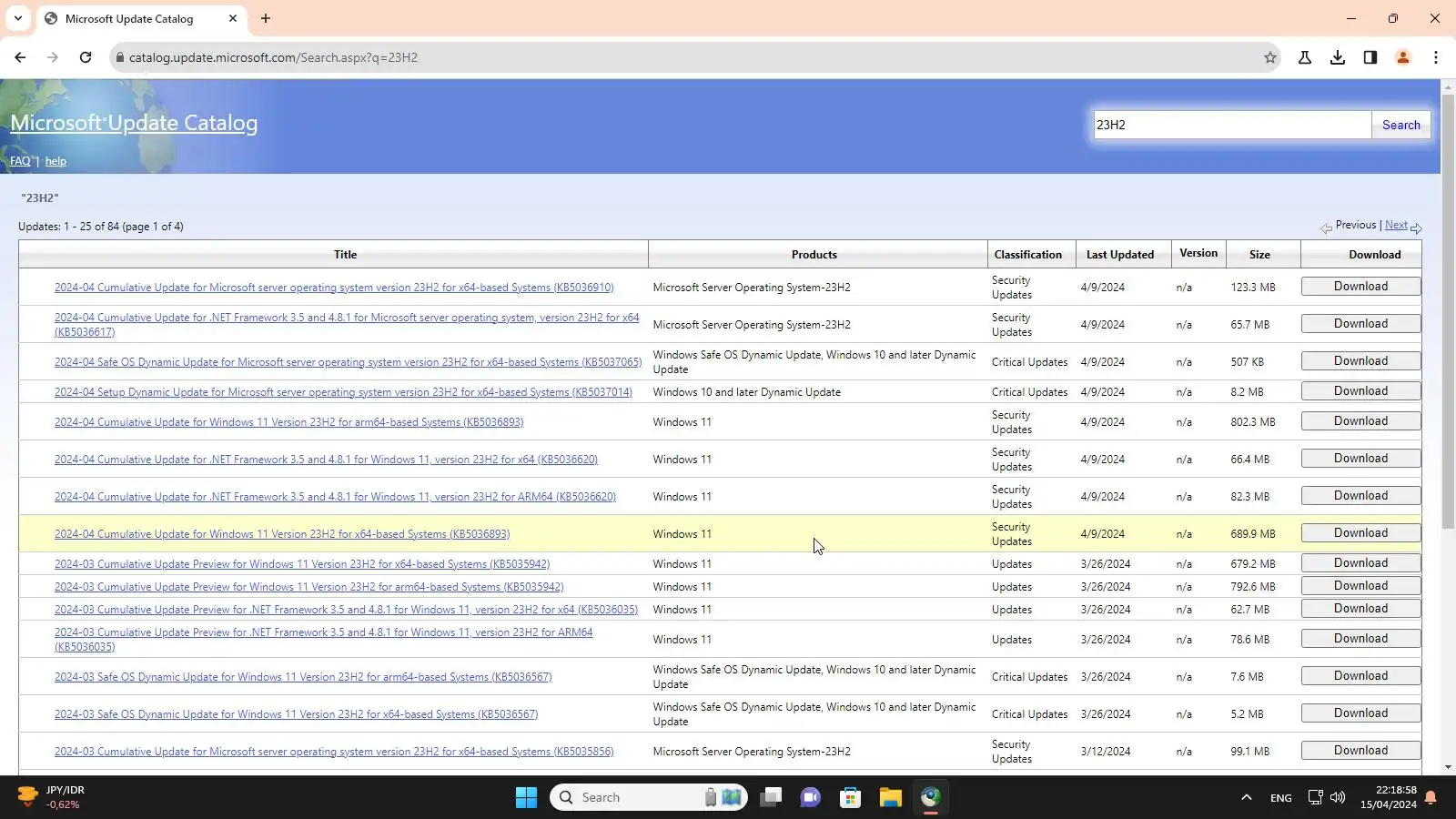Open Microsoft Store from the taskbar
Image resolution: width=1456 pixels, height=819 pixels.
pos(850,797)
